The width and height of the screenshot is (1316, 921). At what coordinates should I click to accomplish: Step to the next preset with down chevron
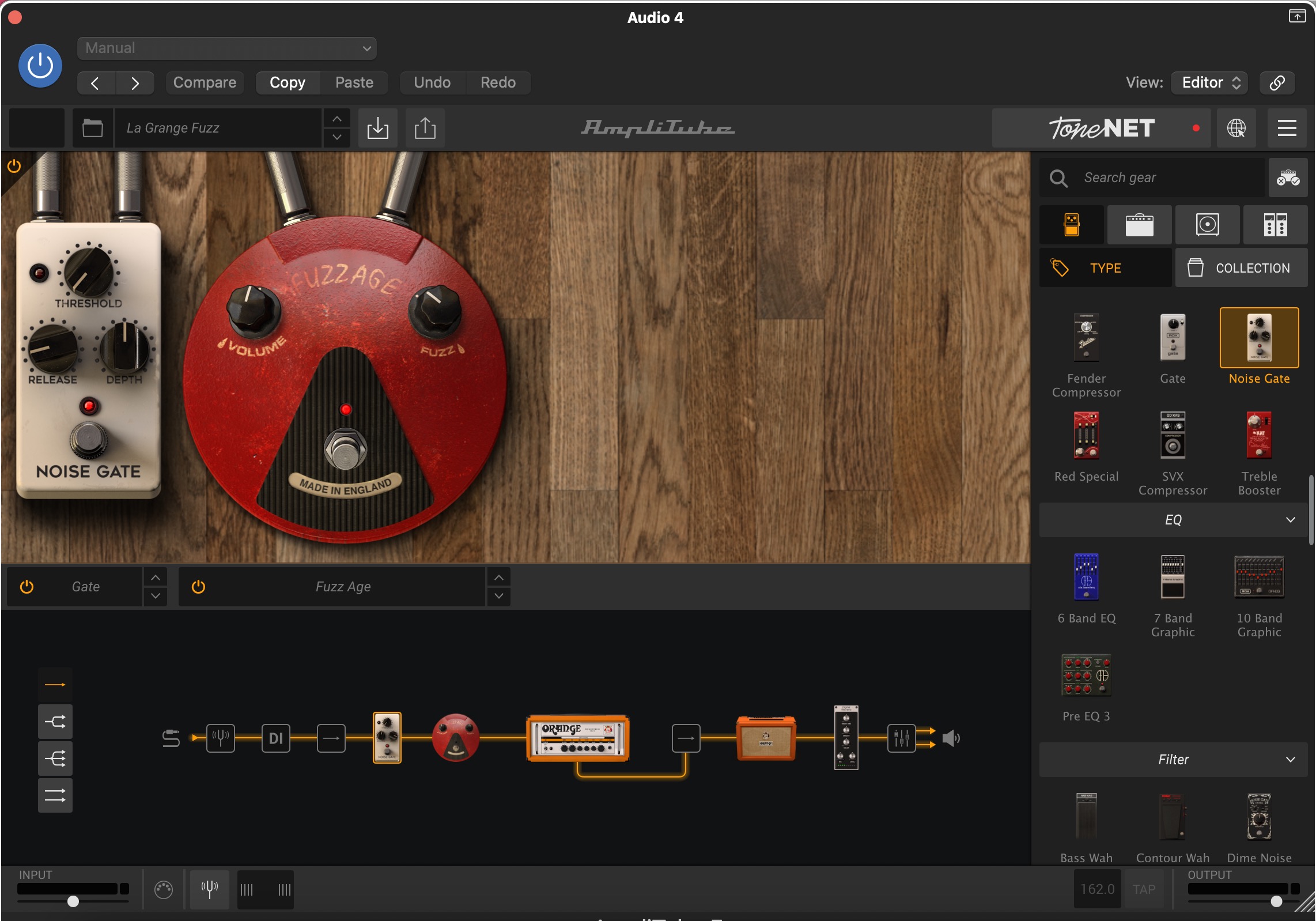pyautogui.click(x=337, y=137)
